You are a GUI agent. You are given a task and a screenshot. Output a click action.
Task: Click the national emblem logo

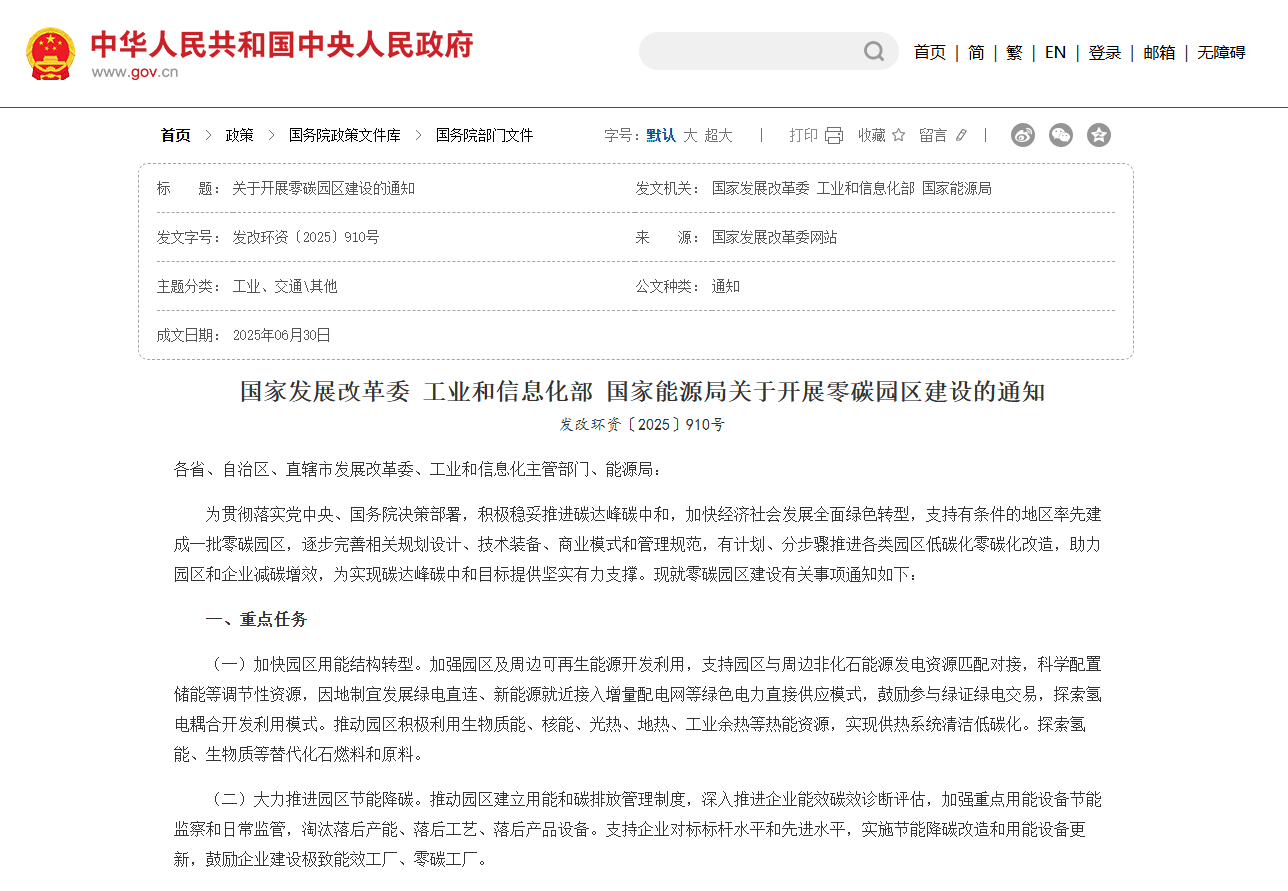pos(50,53)
